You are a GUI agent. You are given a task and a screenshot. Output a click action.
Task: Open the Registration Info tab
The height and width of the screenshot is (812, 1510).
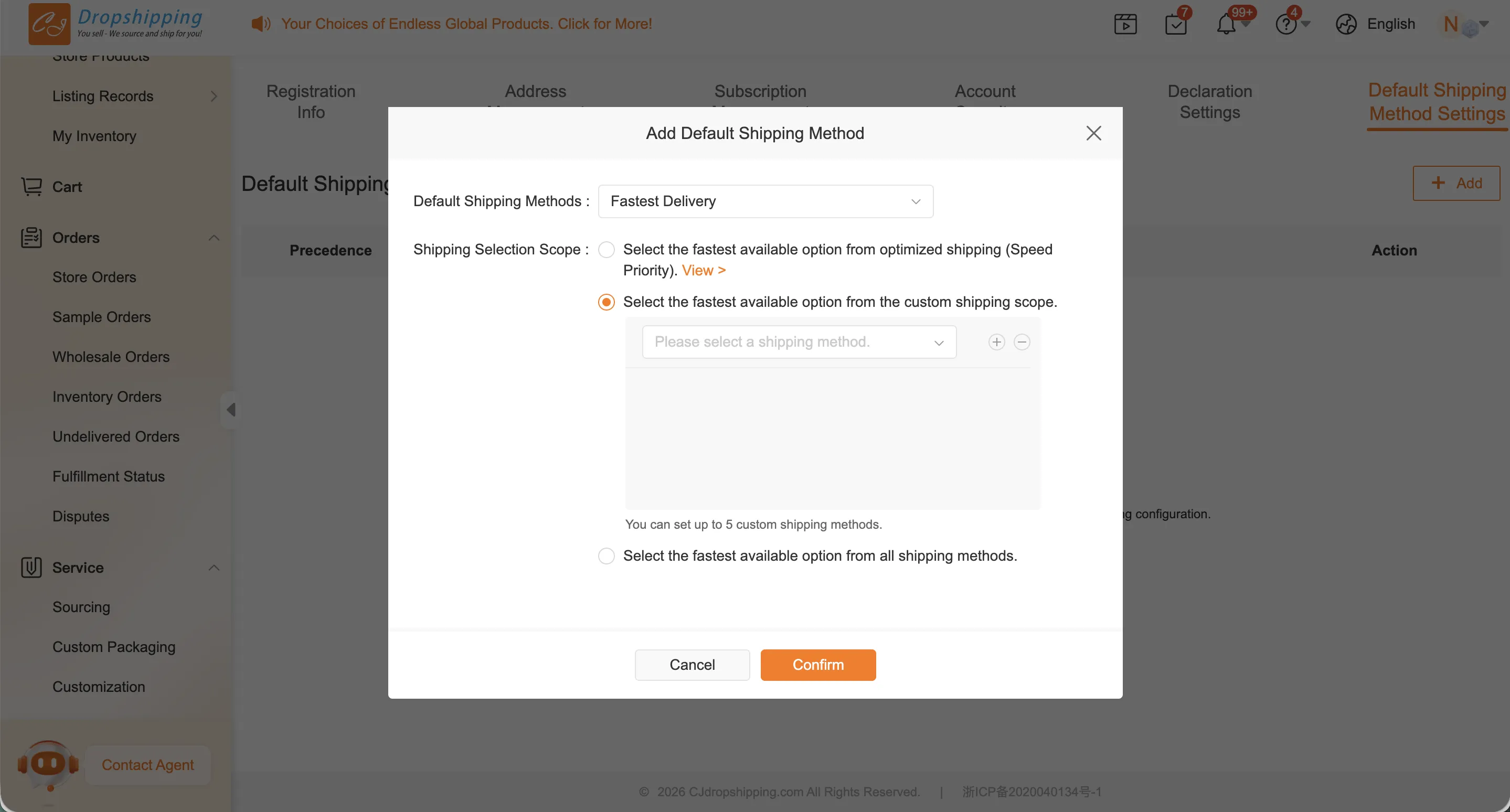click(x=311, y=101)
